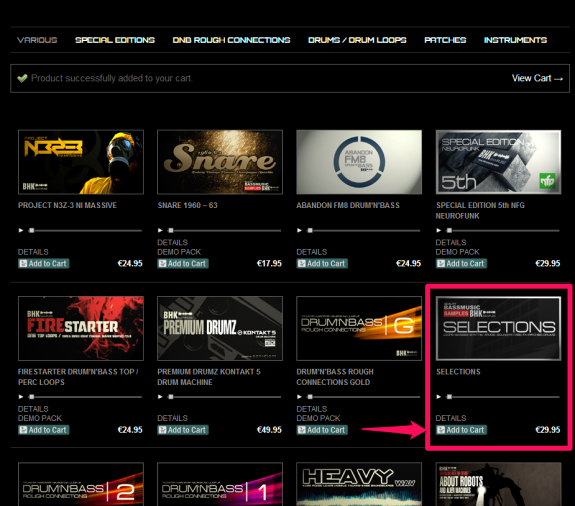The width and height of the screenshot is (575, 506).
Task: Add Project N3Z-3 NI Massive to cart
Action: click(x=44, y=264)
